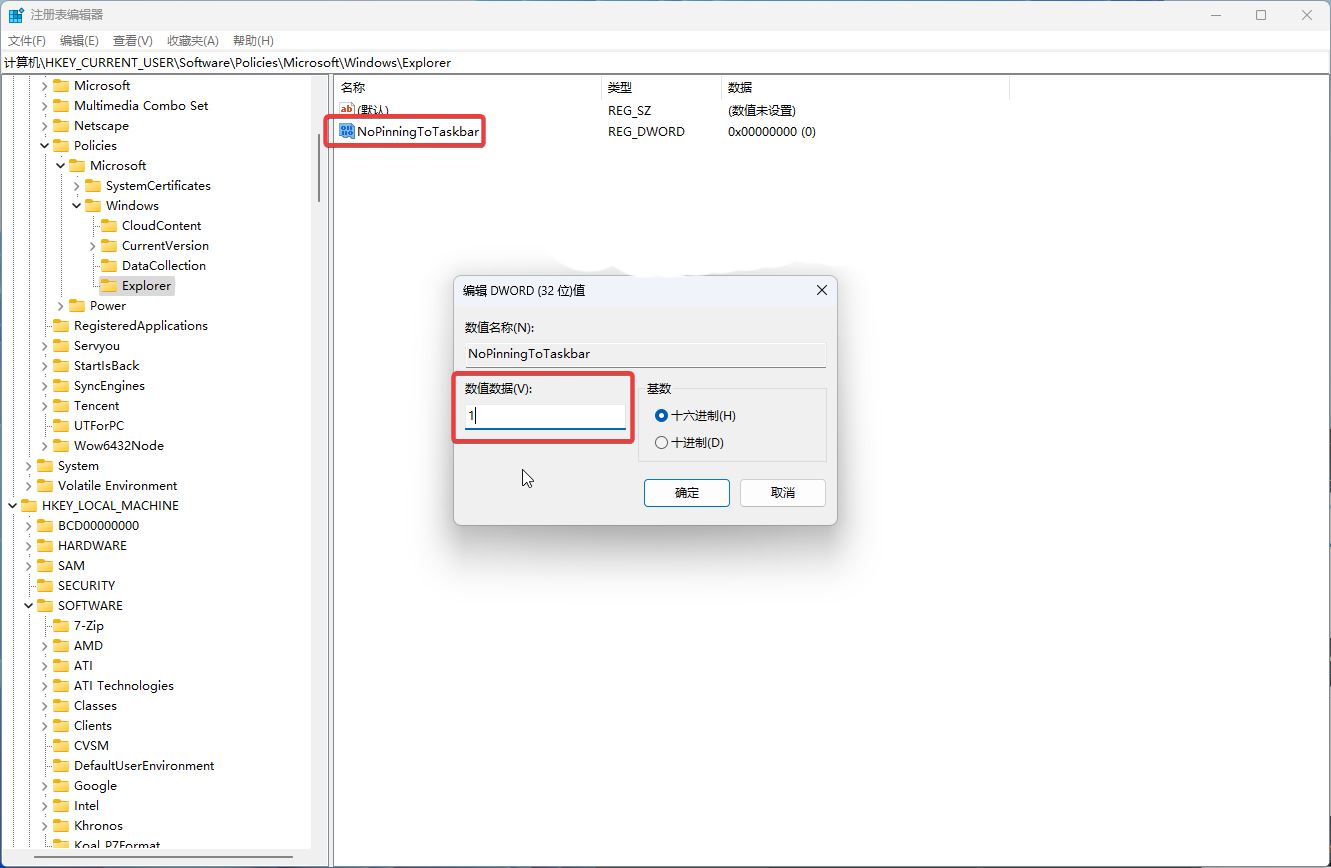Image resolution: width=1331 pixels, height=868 pixels.
Task: Collapse the Microsoft key under Policies
Action: 61,165
